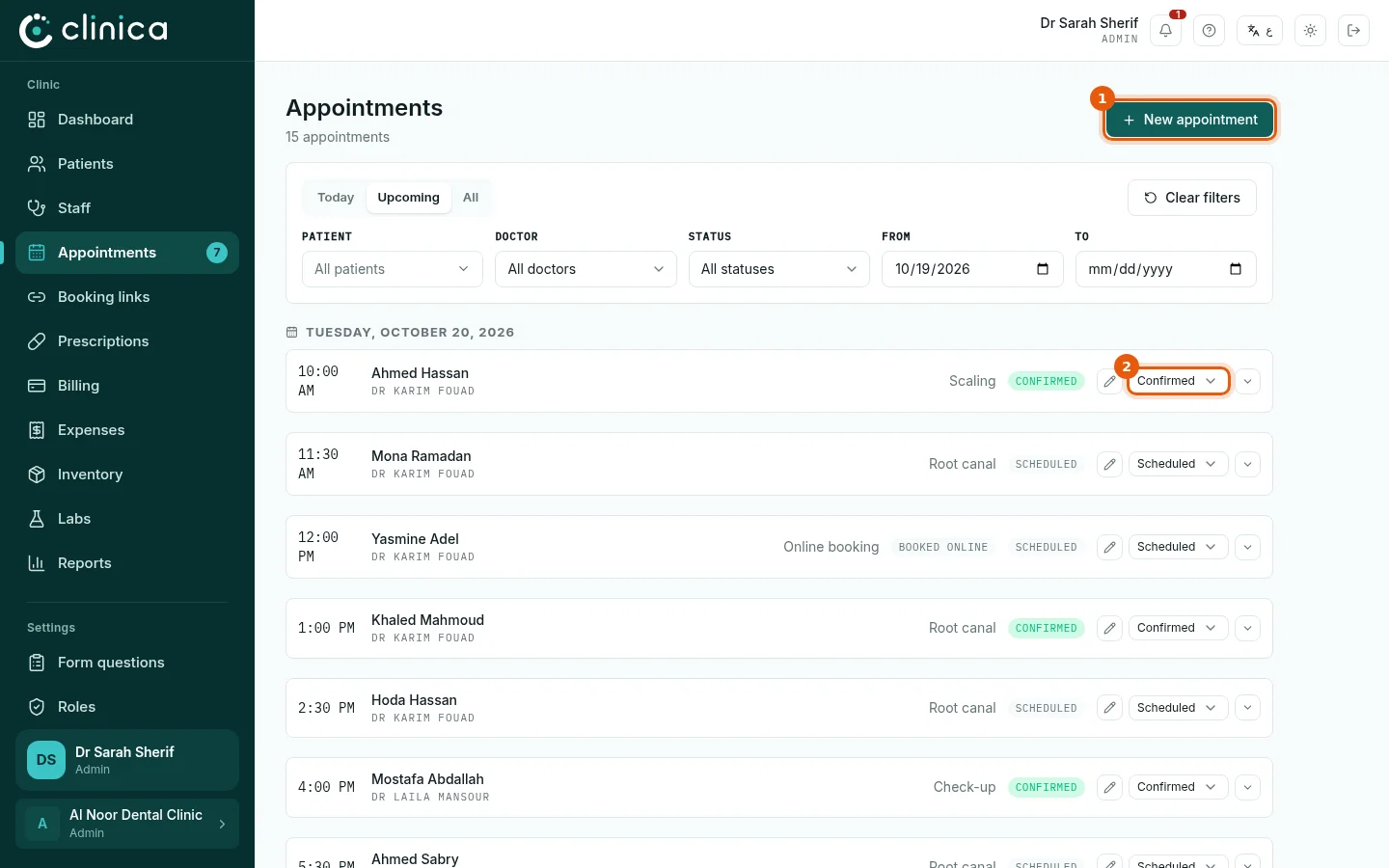Open Patients in the sidebar
The width and height of the screenshot is (1389, 868).
pos(127,164)
